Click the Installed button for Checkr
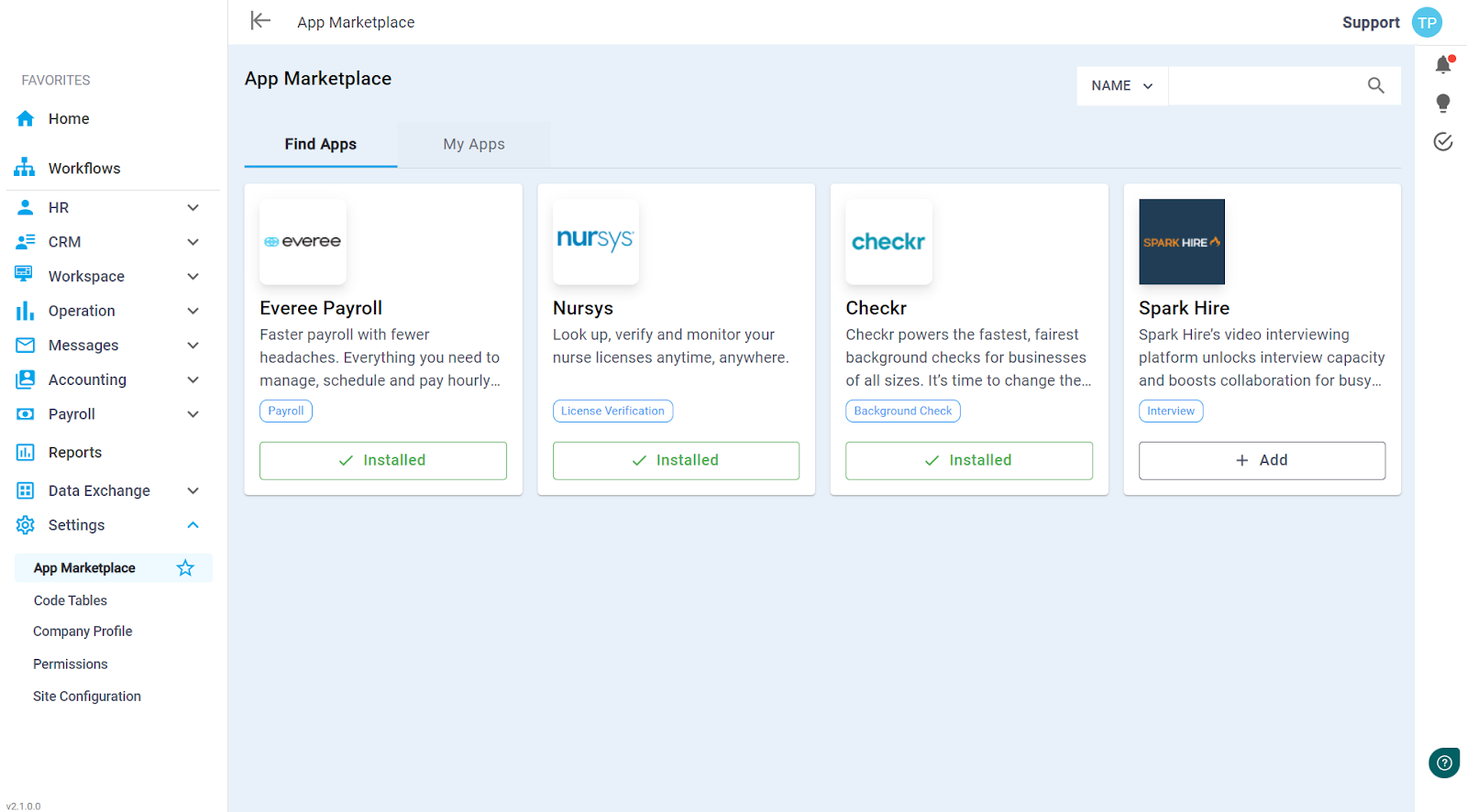This screenshot has height=812, width=1467. tap(969, 461)
